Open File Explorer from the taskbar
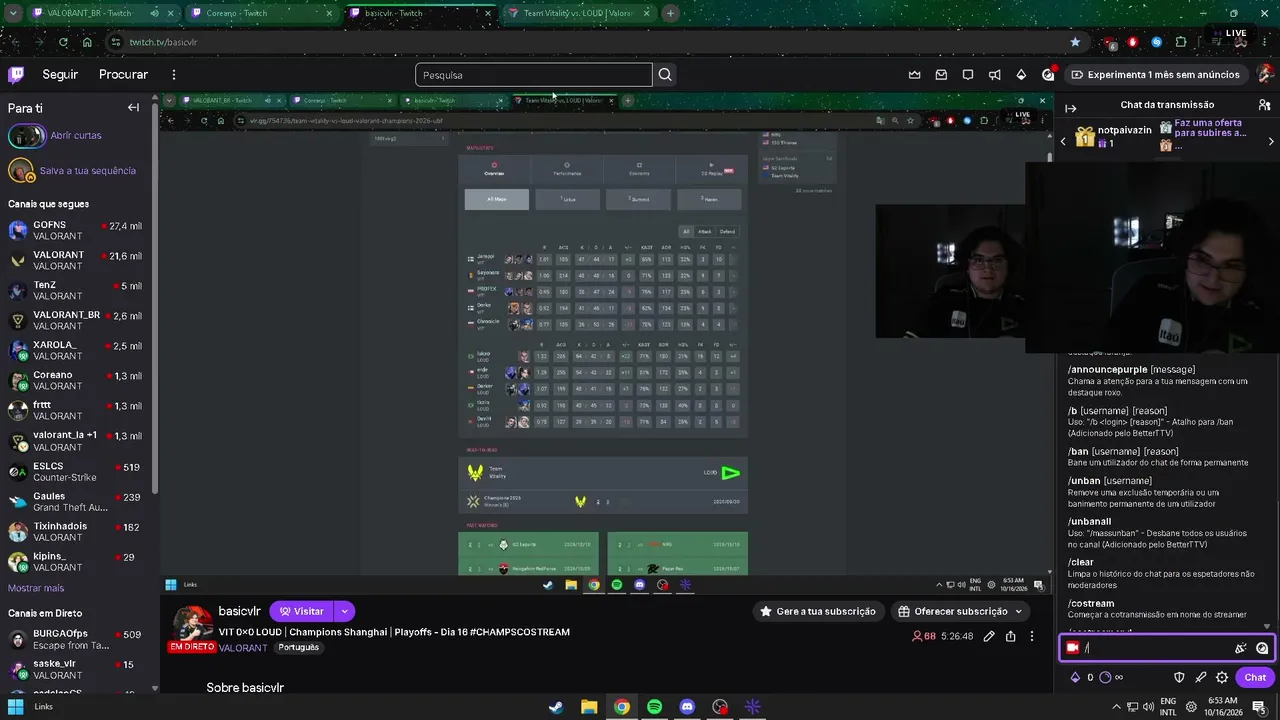 coord(589,707)
